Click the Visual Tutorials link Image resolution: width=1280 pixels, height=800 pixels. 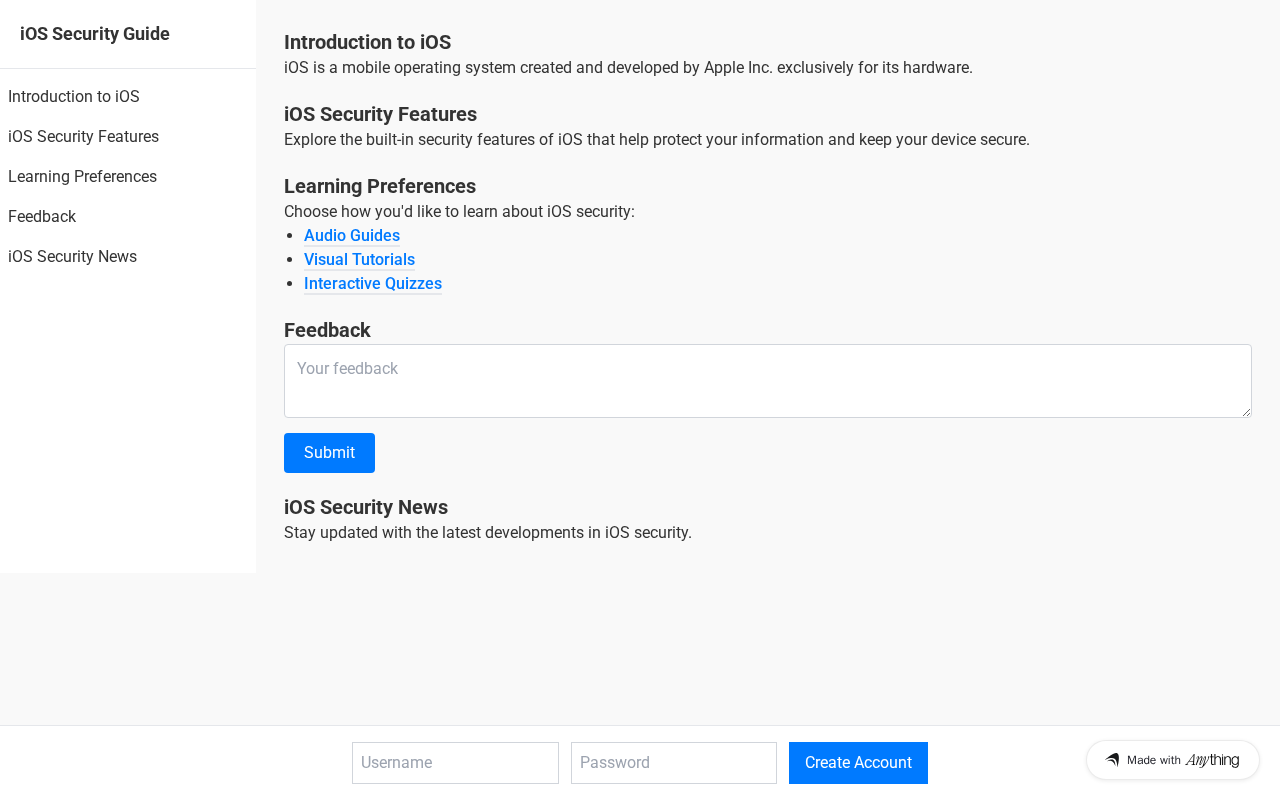(359, 260)
